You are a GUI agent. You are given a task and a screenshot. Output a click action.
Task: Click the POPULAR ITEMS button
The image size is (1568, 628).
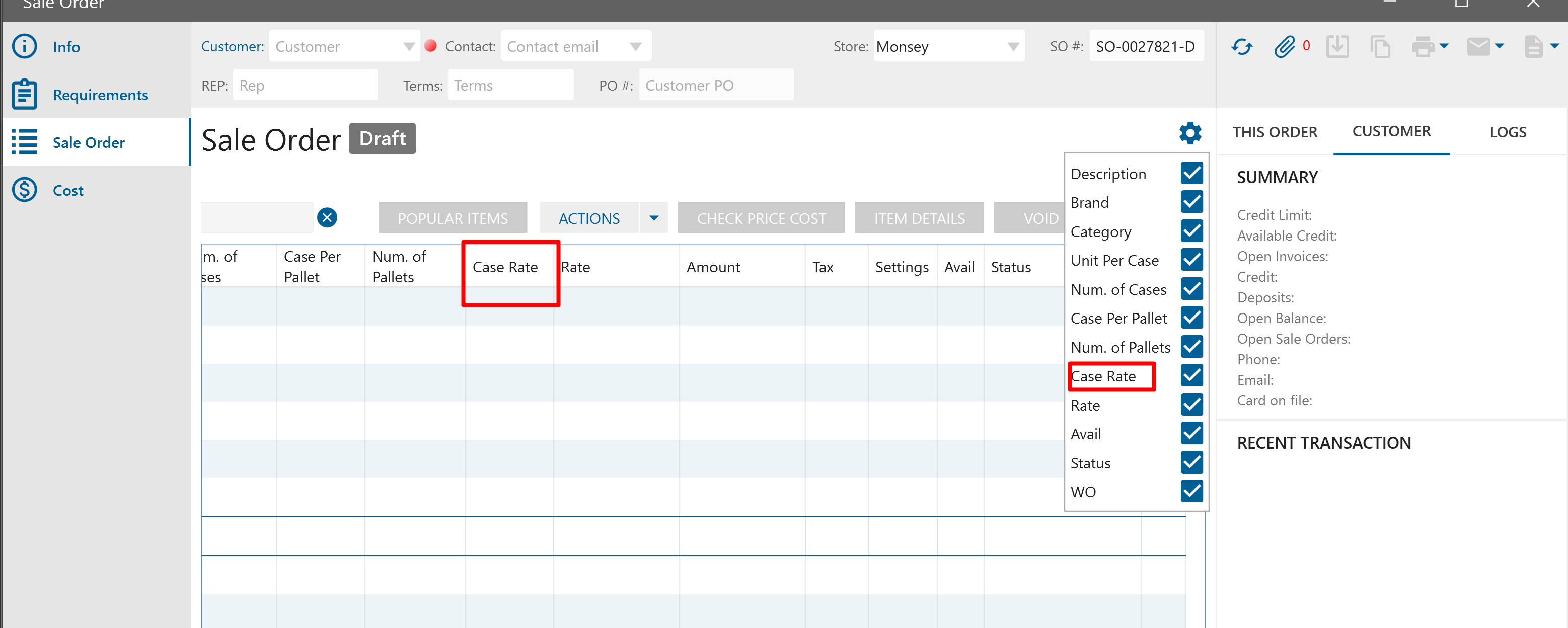[x=452, y=218]
